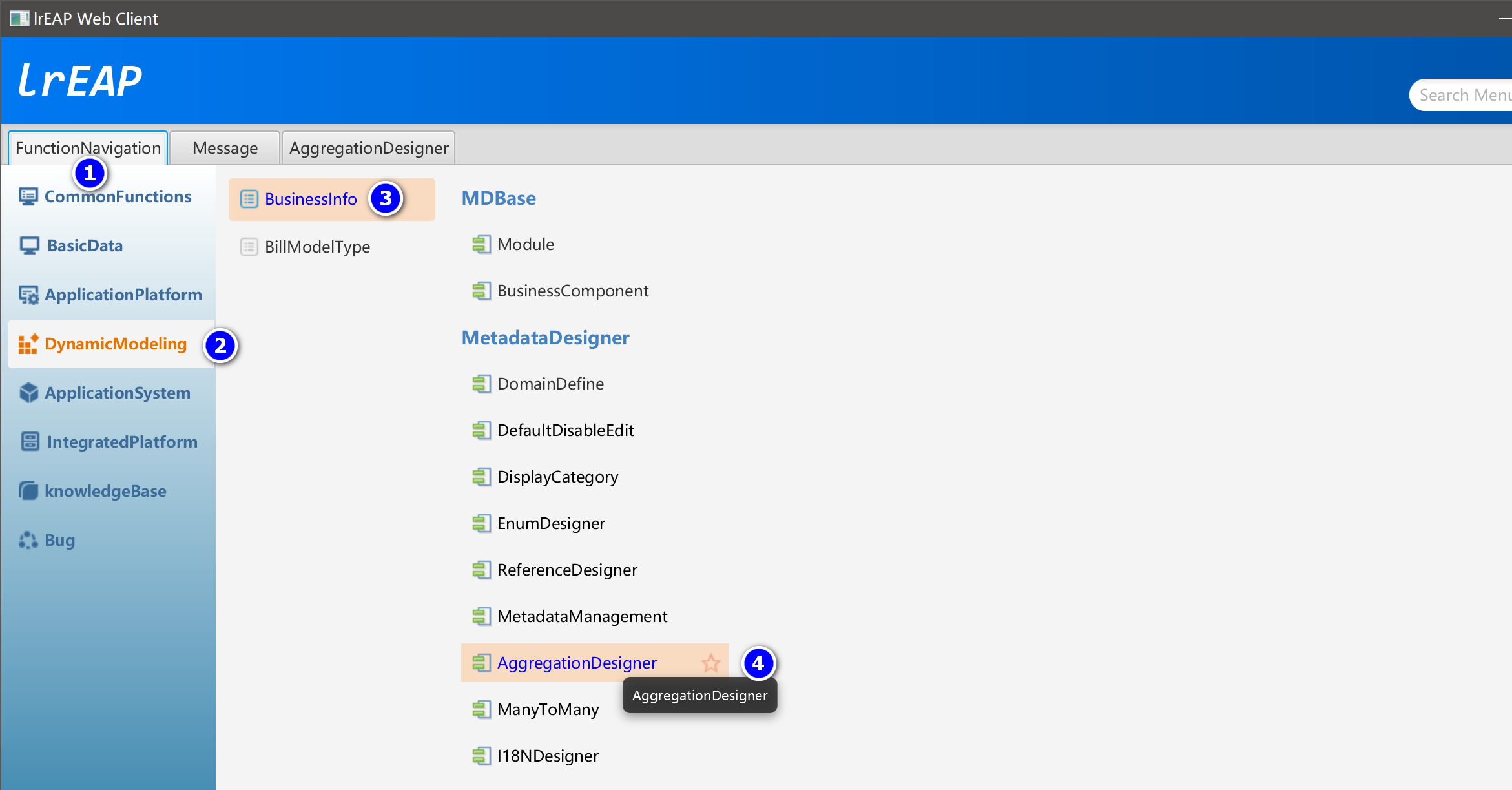Click the icon beside ReferenceDesigner
Viewport: 1512px width, 790px height.
click(481, 570)
